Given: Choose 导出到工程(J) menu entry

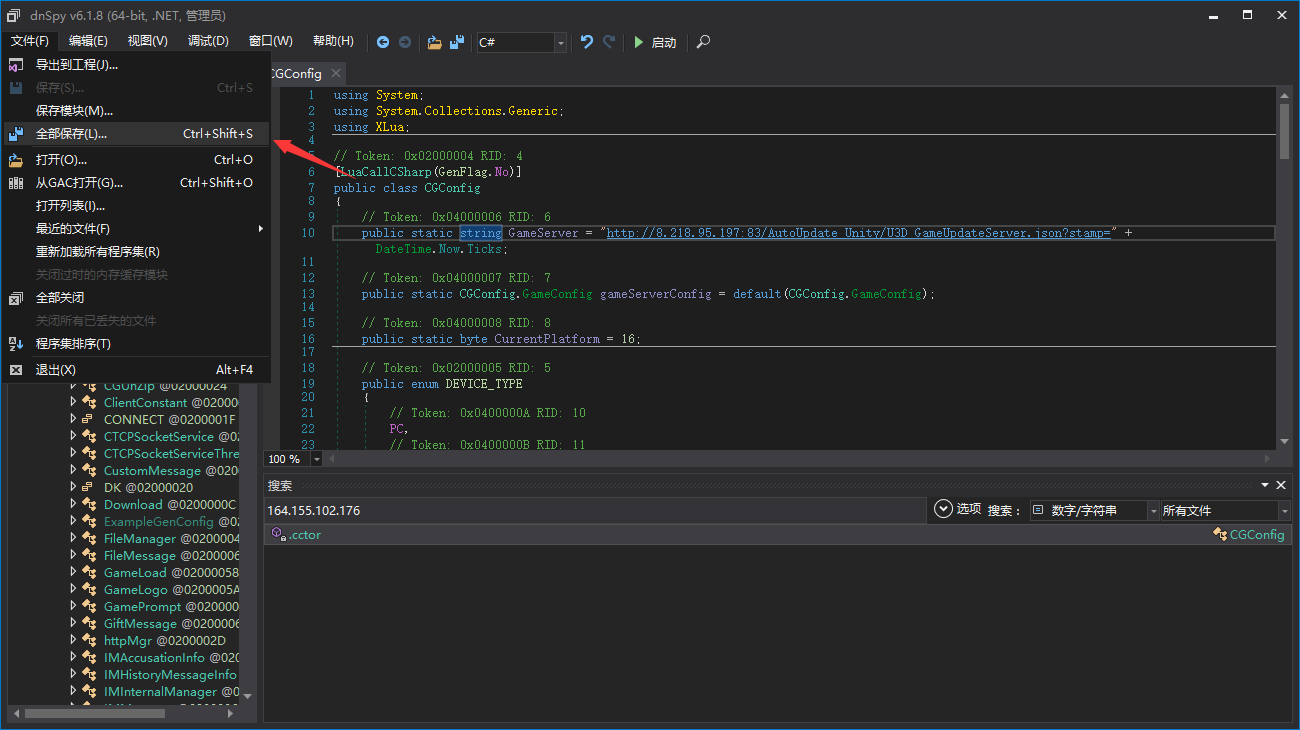Looking at the screenshot, I should tap(77, 65).
